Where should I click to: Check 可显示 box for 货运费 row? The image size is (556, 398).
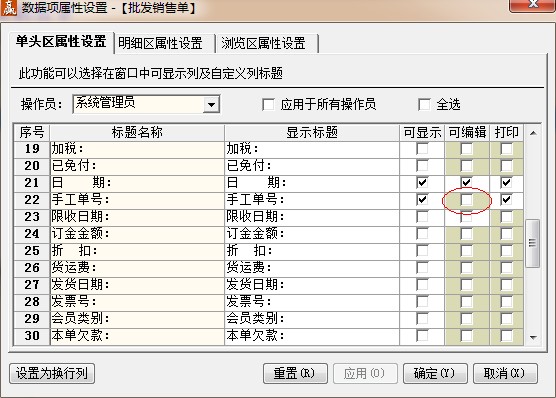[x=422, y=268]
